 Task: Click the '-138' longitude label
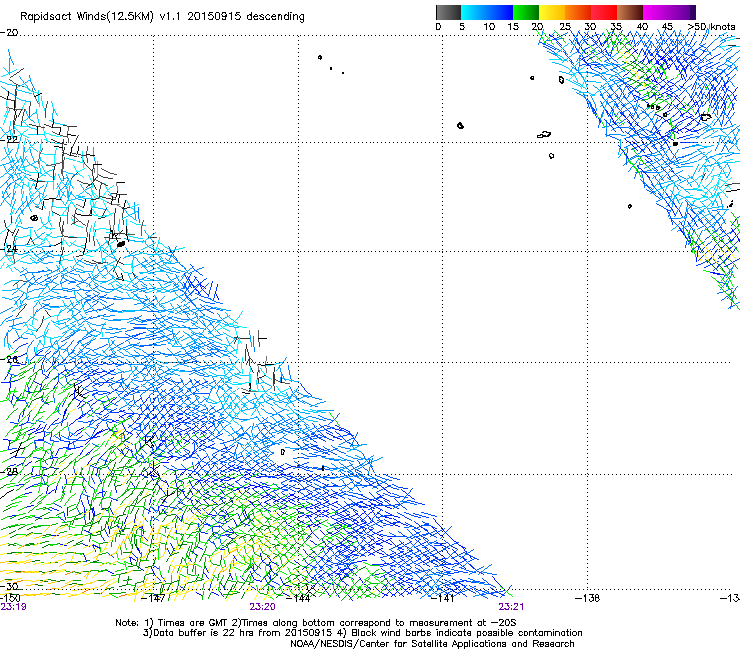click(588, 598)
